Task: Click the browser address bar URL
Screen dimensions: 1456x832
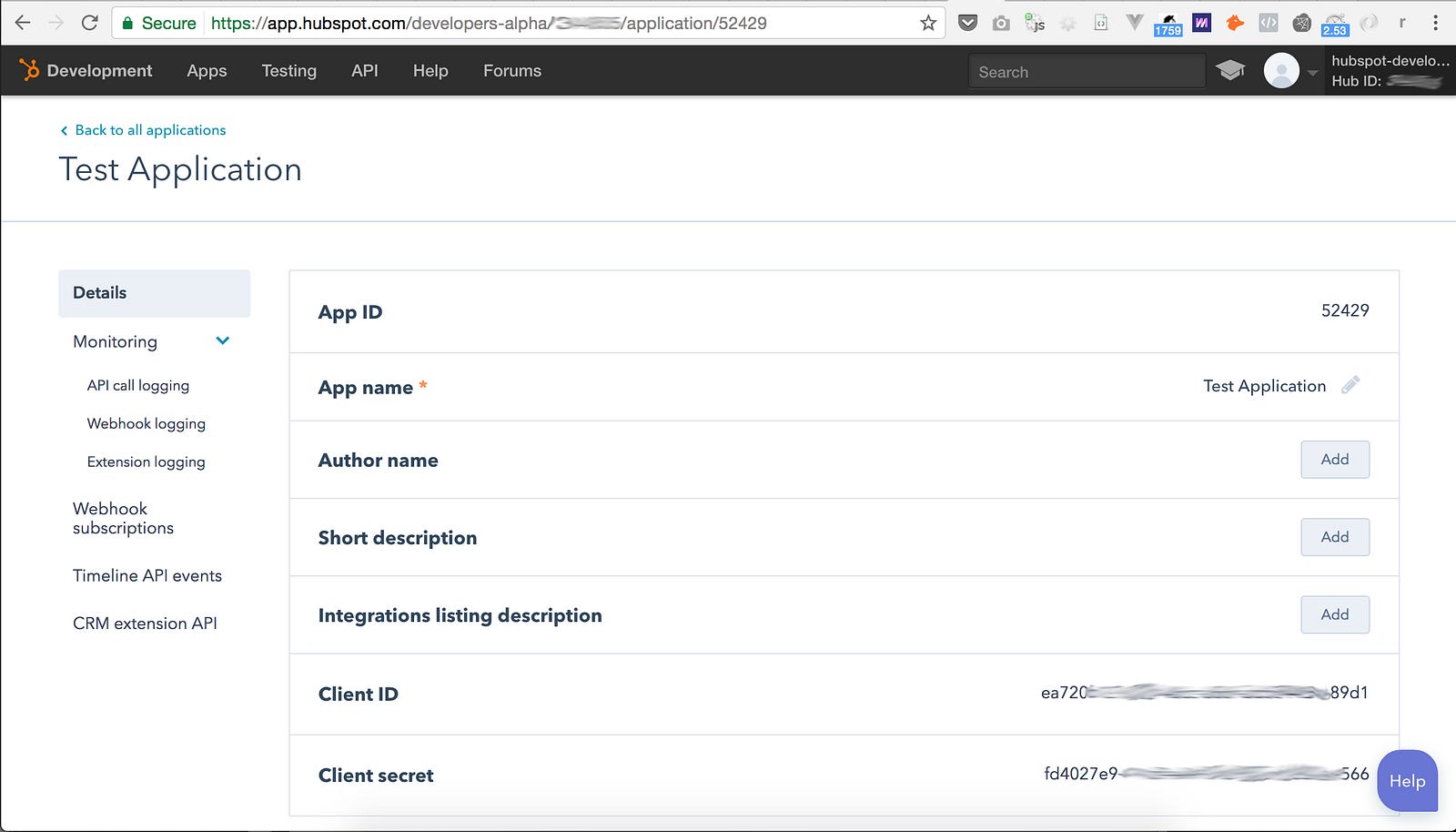Action: [489, 23]
